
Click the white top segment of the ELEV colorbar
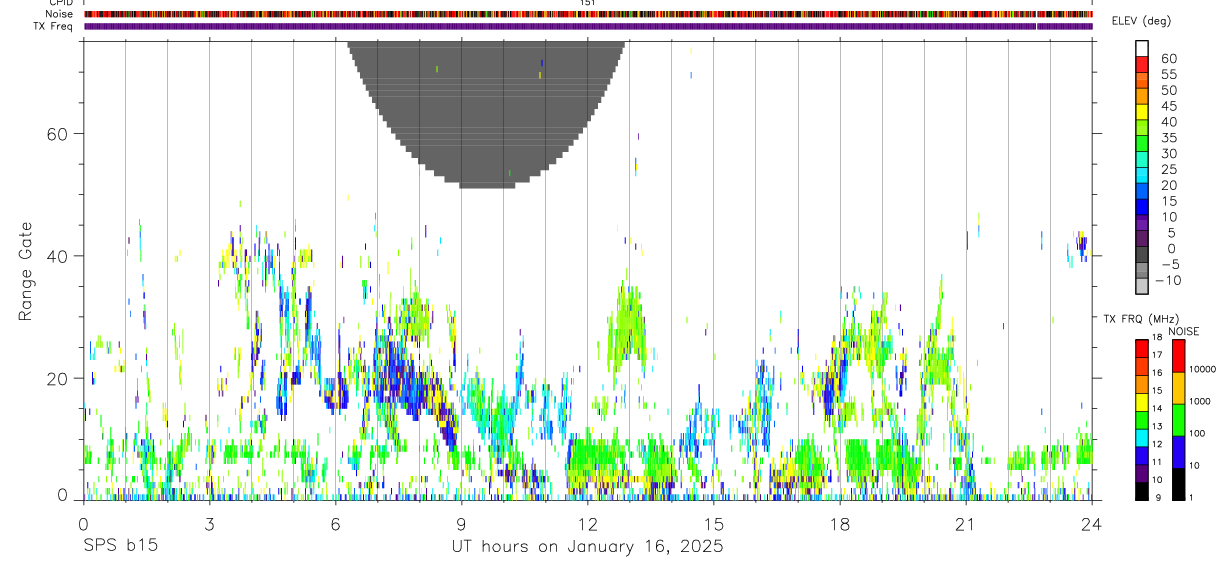point(1142,47)
